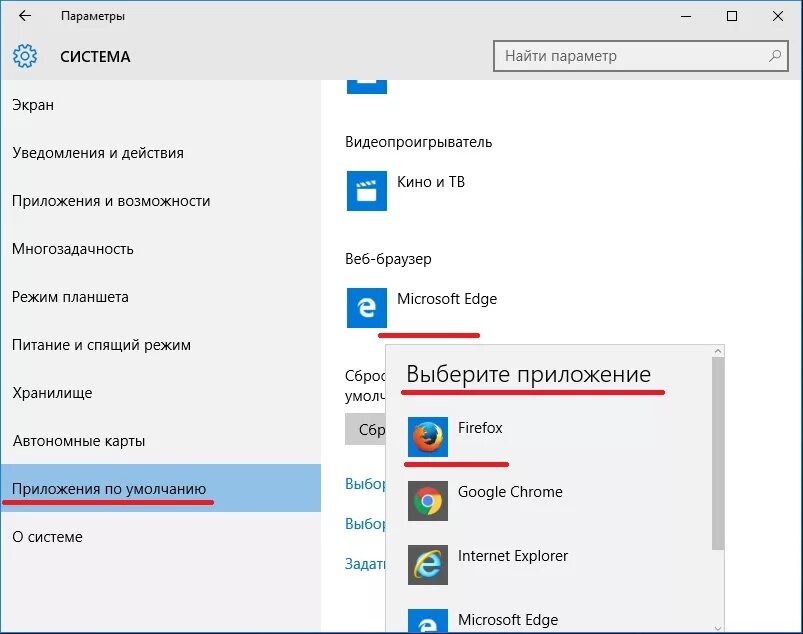
Task: Go back with the arrow button
Action: pyautogui.click(x=25, y=16)
